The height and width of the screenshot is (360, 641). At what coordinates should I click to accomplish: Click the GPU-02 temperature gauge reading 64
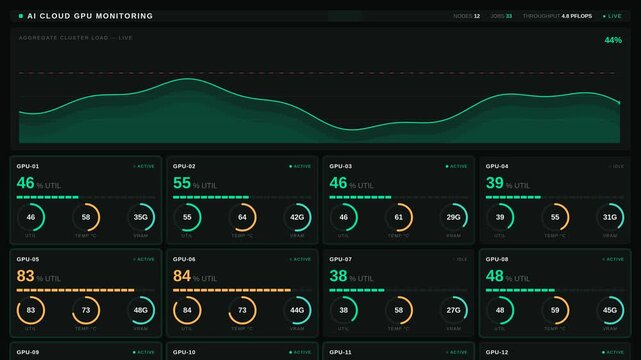pyautogui.click(x=242, y=217)
